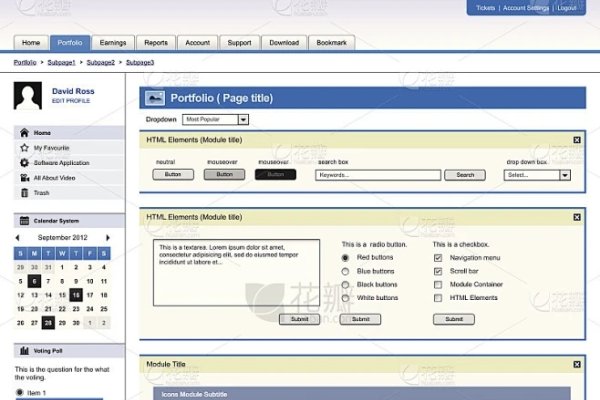The width and height of the screenshot is (600, 400).
Task: Click the Search button
Action: [465, 175]
